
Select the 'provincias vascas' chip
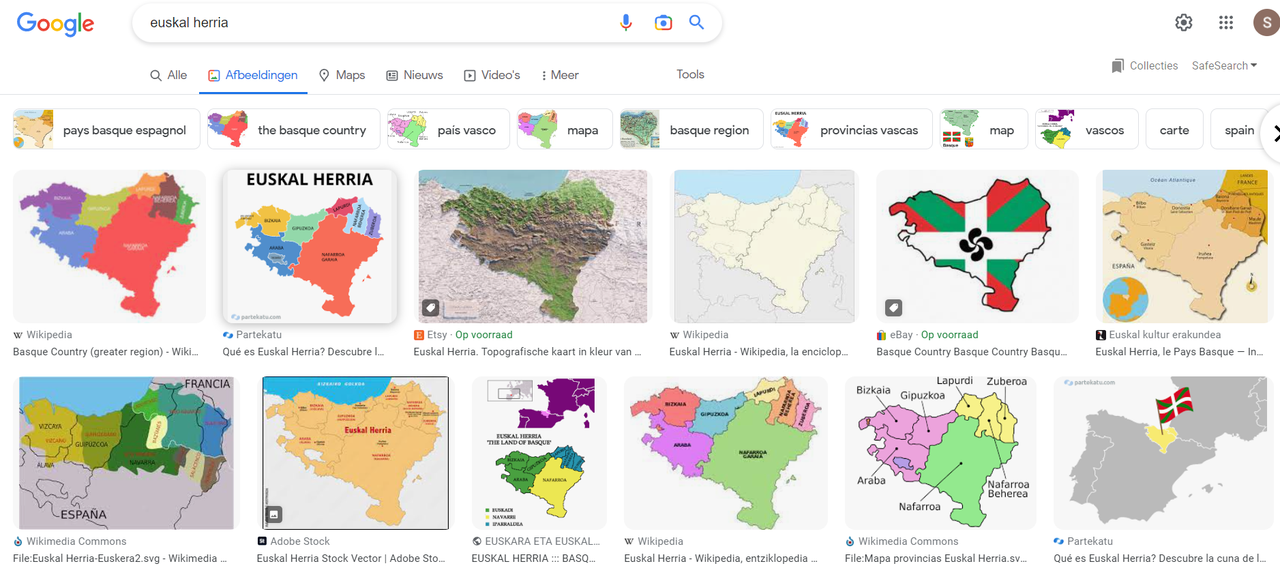click(851, 130)
